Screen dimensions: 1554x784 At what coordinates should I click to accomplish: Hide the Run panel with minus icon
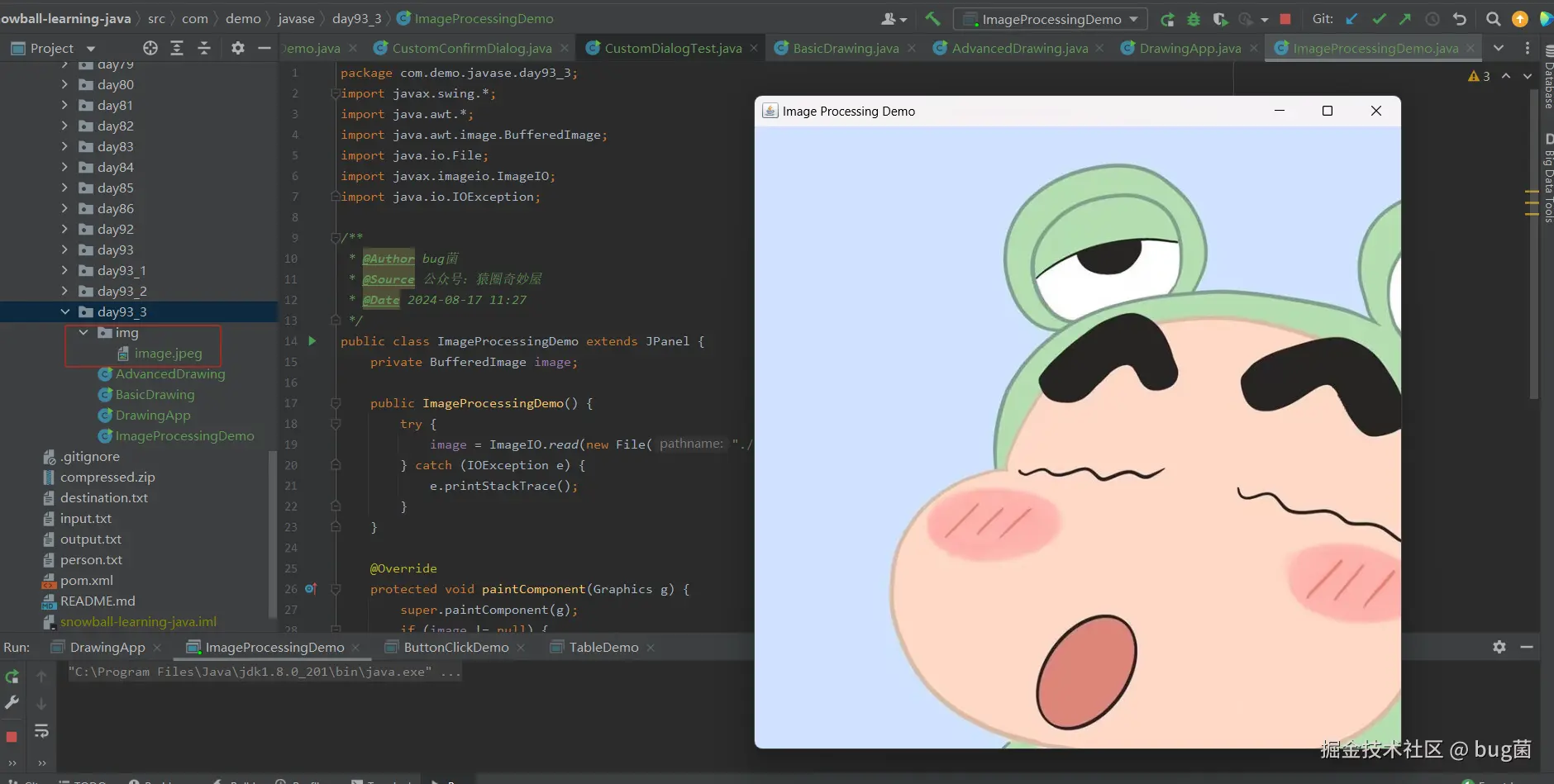(1527, 647)
